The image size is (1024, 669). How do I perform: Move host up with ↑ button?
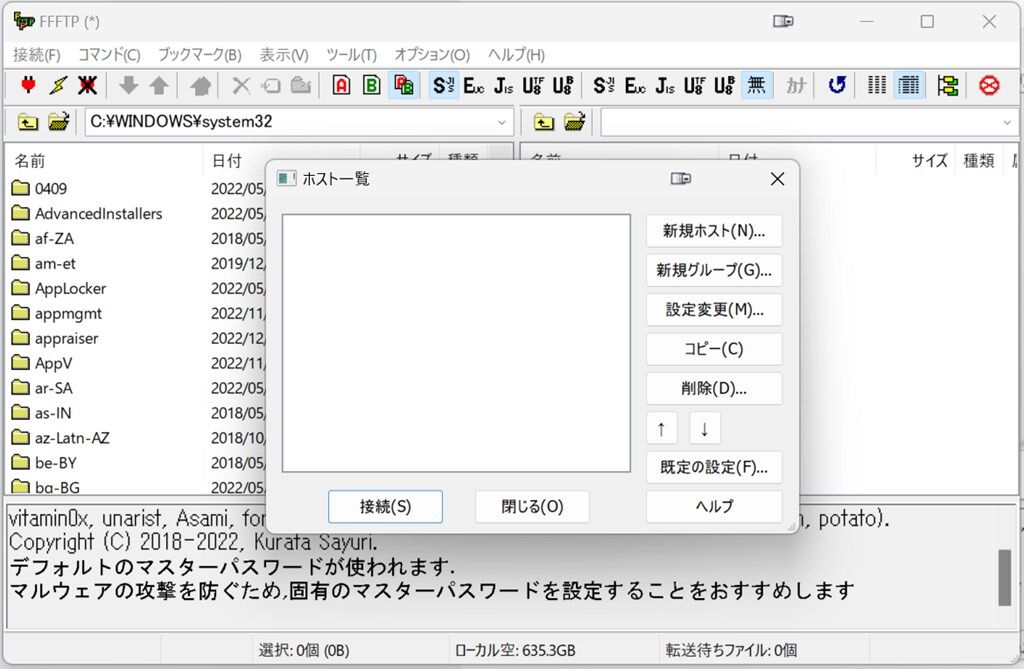tap(662, 429)
